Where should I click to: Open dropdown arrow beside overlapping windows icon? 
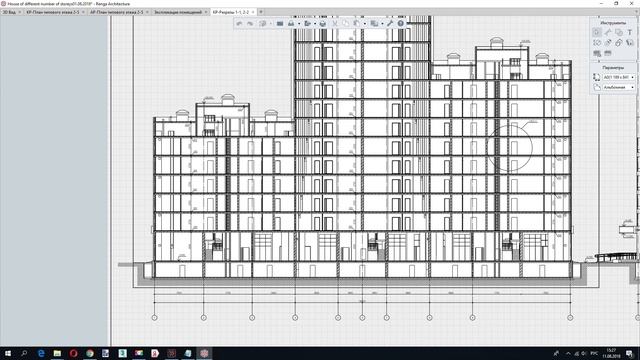[x=382, y=24]
